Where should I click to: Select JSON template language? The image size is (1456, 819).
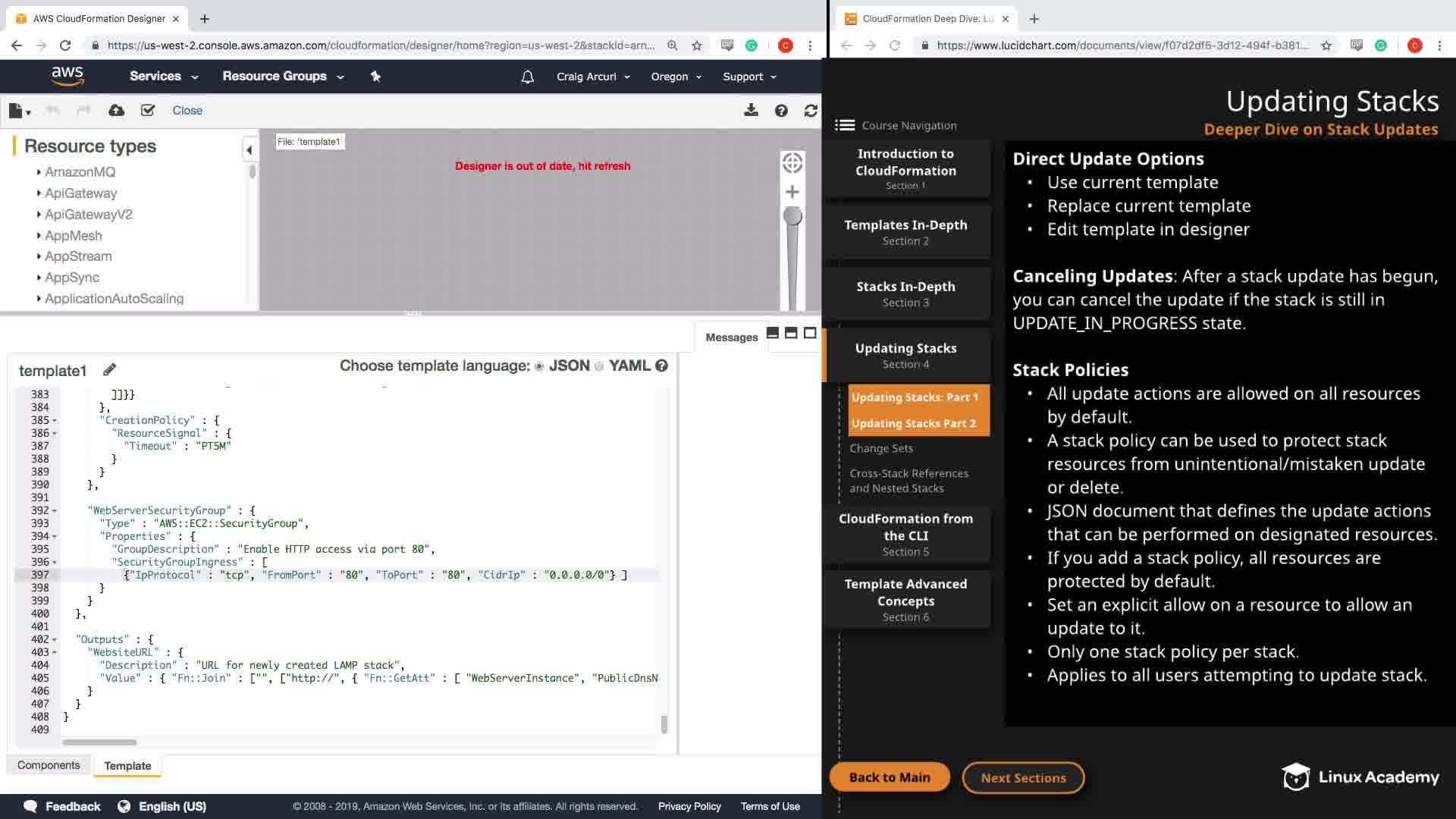539,366
